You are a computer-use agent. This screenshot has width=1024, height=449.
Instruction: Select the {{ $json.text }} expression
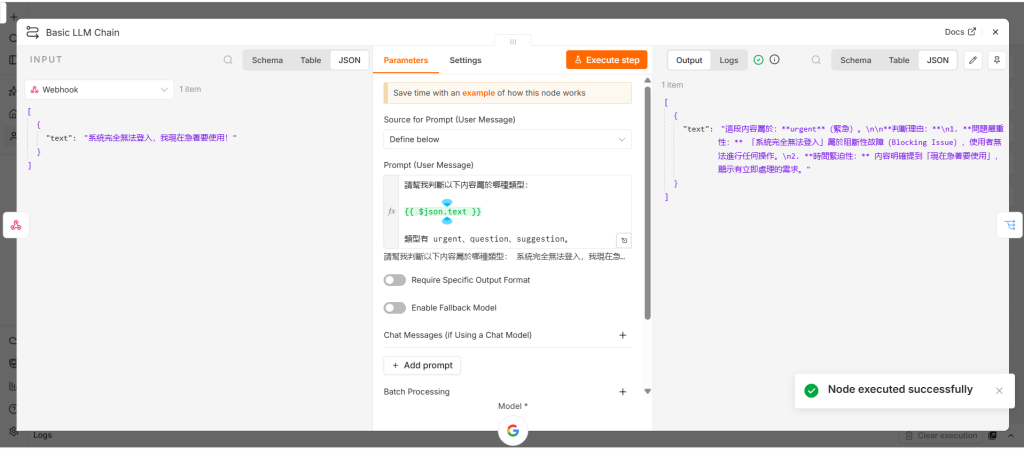[443, 212]
